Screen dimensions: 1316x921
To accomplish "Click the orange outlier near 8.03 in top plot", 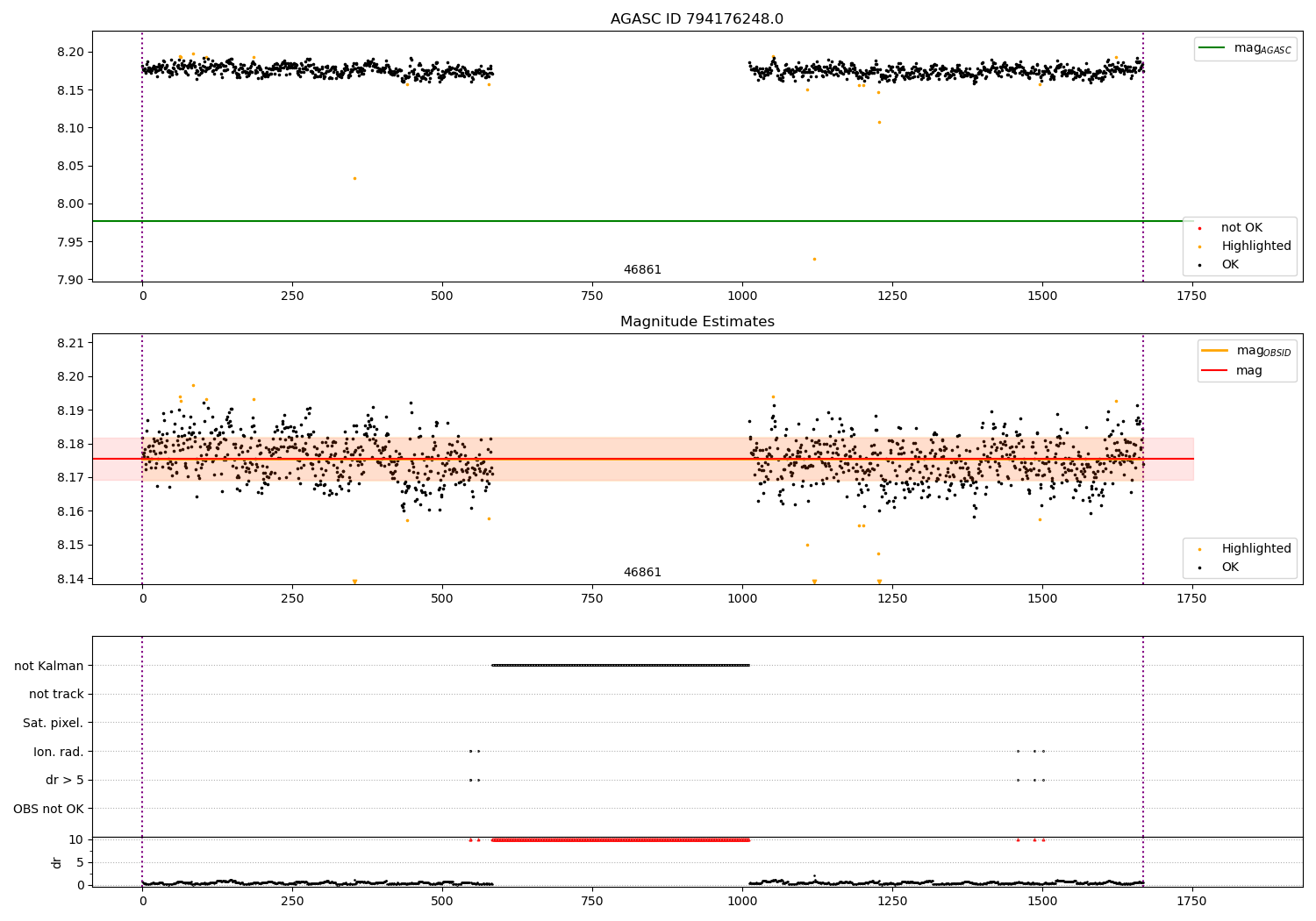I will click(x=354, y=178).
